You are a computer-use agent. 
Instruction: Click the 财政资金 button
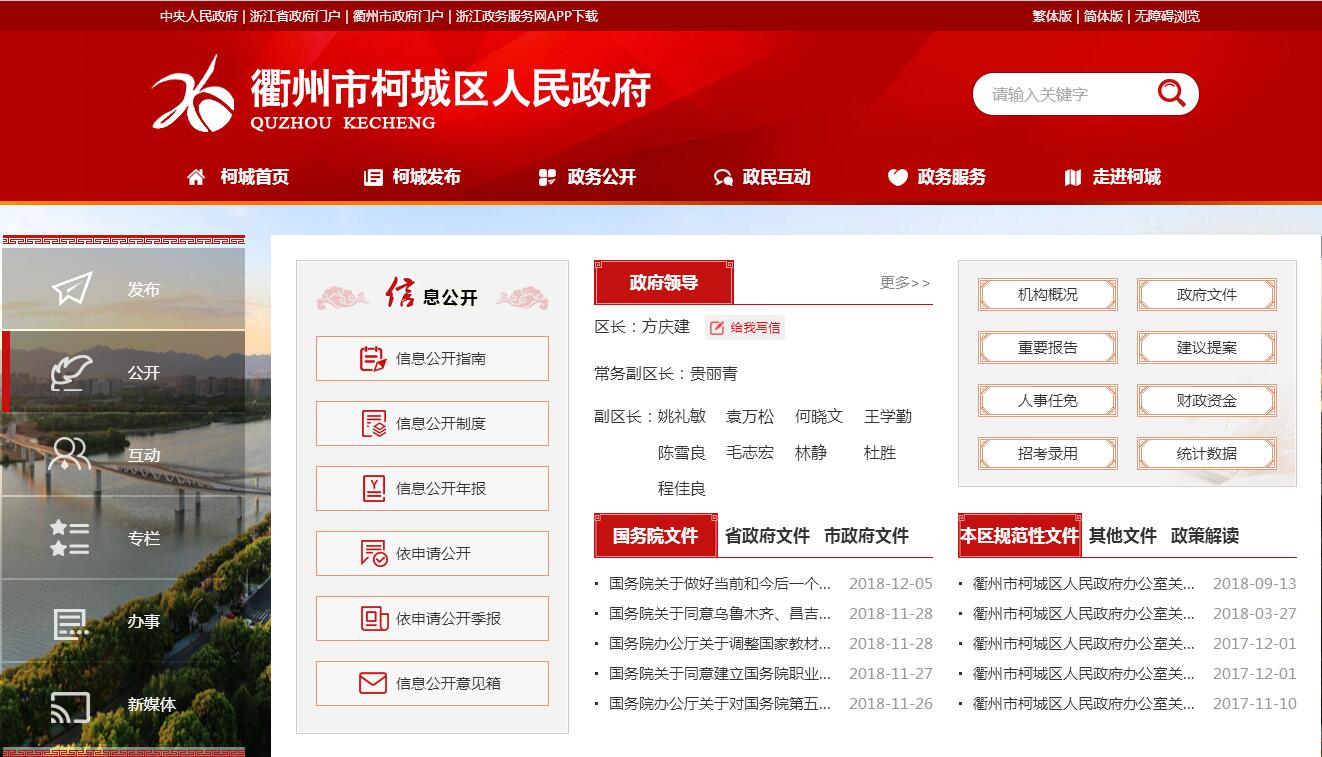[x=1206, y=400]
